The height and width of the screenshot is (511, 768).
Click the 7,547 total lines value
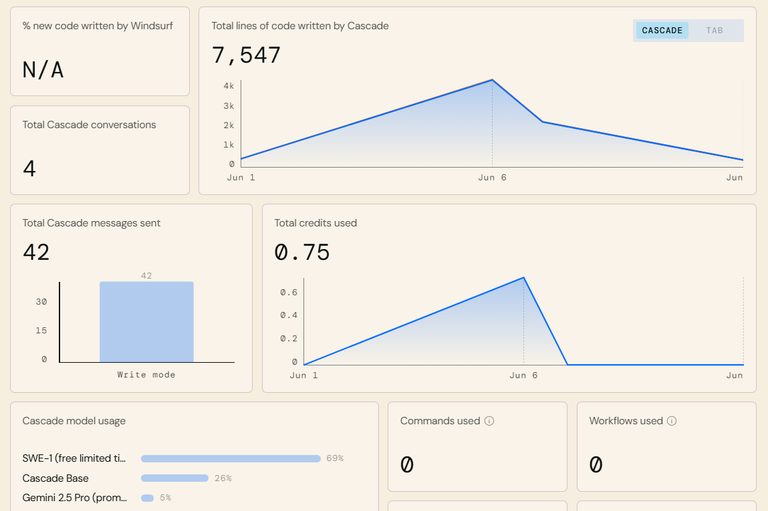coord(246,55)
